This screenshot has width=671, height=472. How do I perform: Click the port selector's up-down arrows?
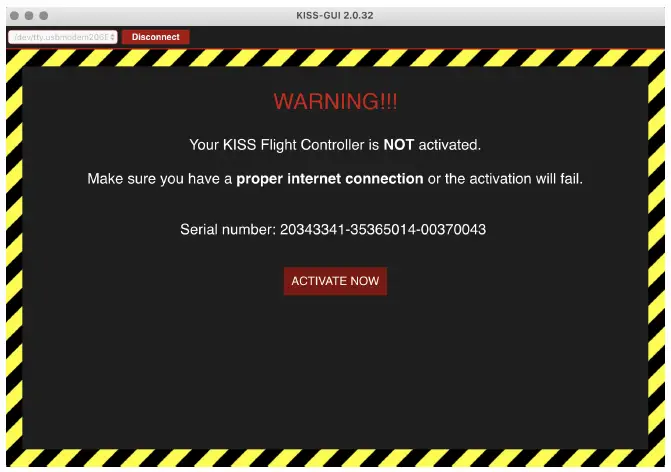(x=113, y=37)
